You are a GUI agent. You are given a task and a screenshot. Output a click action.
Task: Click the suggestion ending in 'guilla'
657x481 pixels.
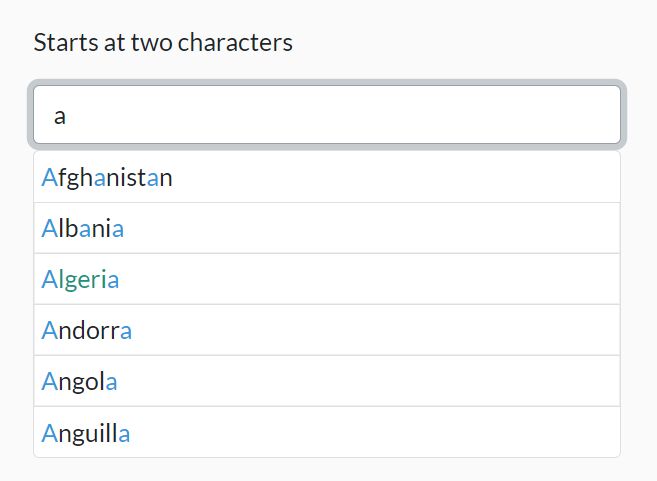pyautogui.click(x=86, y=433)
